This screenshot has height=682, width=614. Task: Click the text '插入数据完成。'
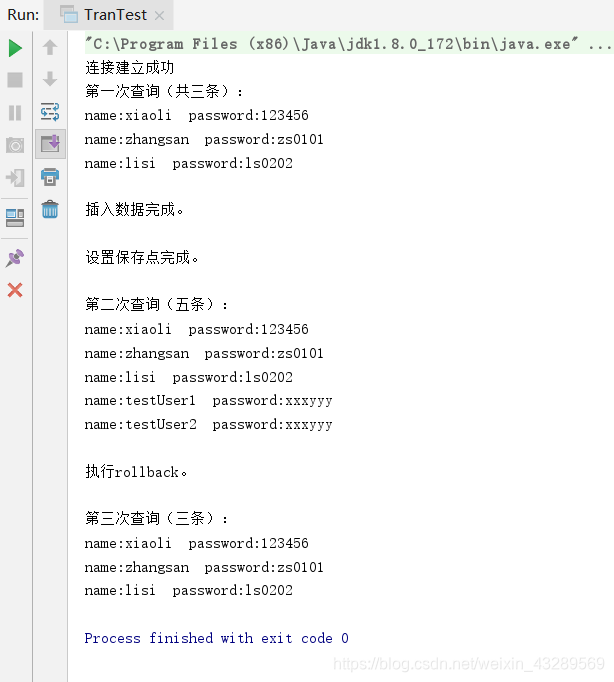point(135,210)
